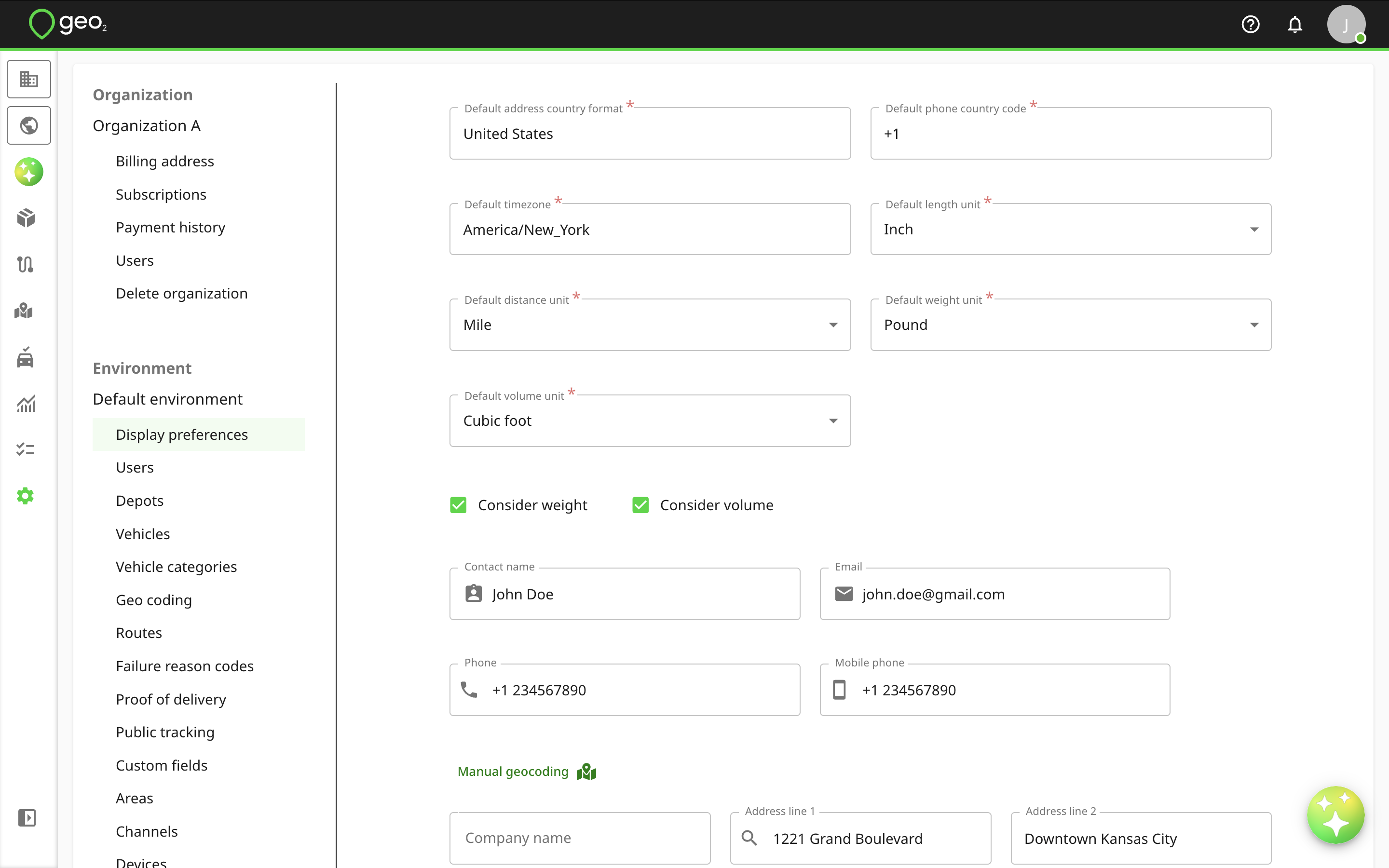Open the package box icon in sidebar

26,218
